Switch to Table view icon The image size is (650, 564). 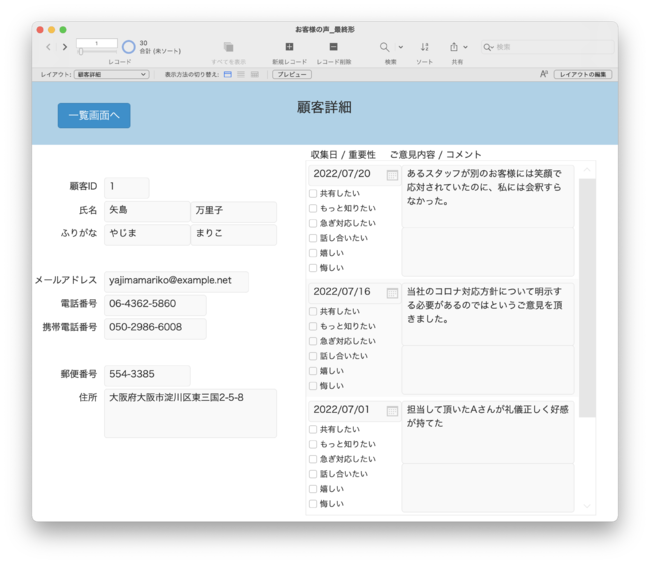(255, 74)
